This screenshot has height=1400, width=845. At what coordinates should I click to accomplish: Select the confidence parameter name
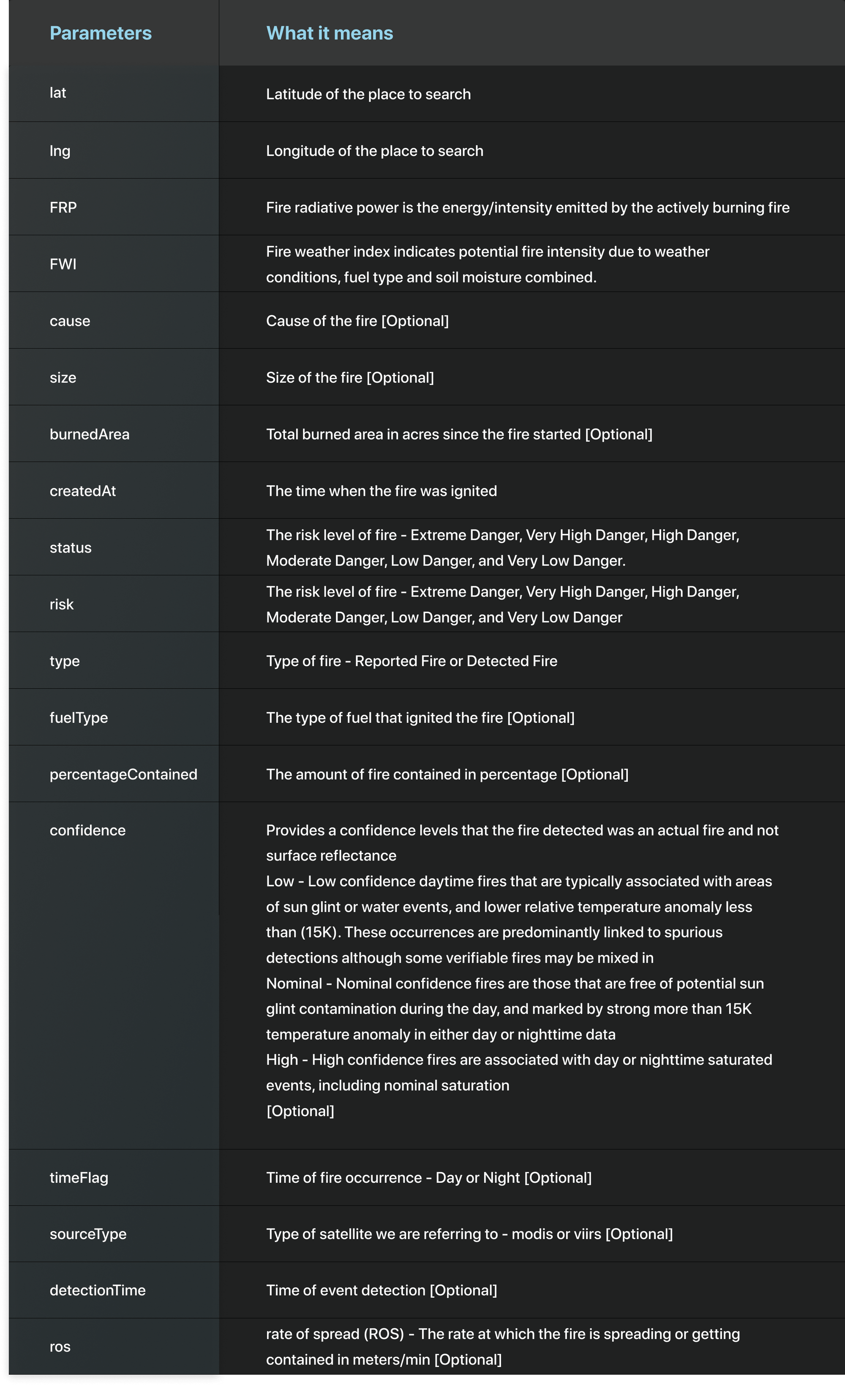87,830
